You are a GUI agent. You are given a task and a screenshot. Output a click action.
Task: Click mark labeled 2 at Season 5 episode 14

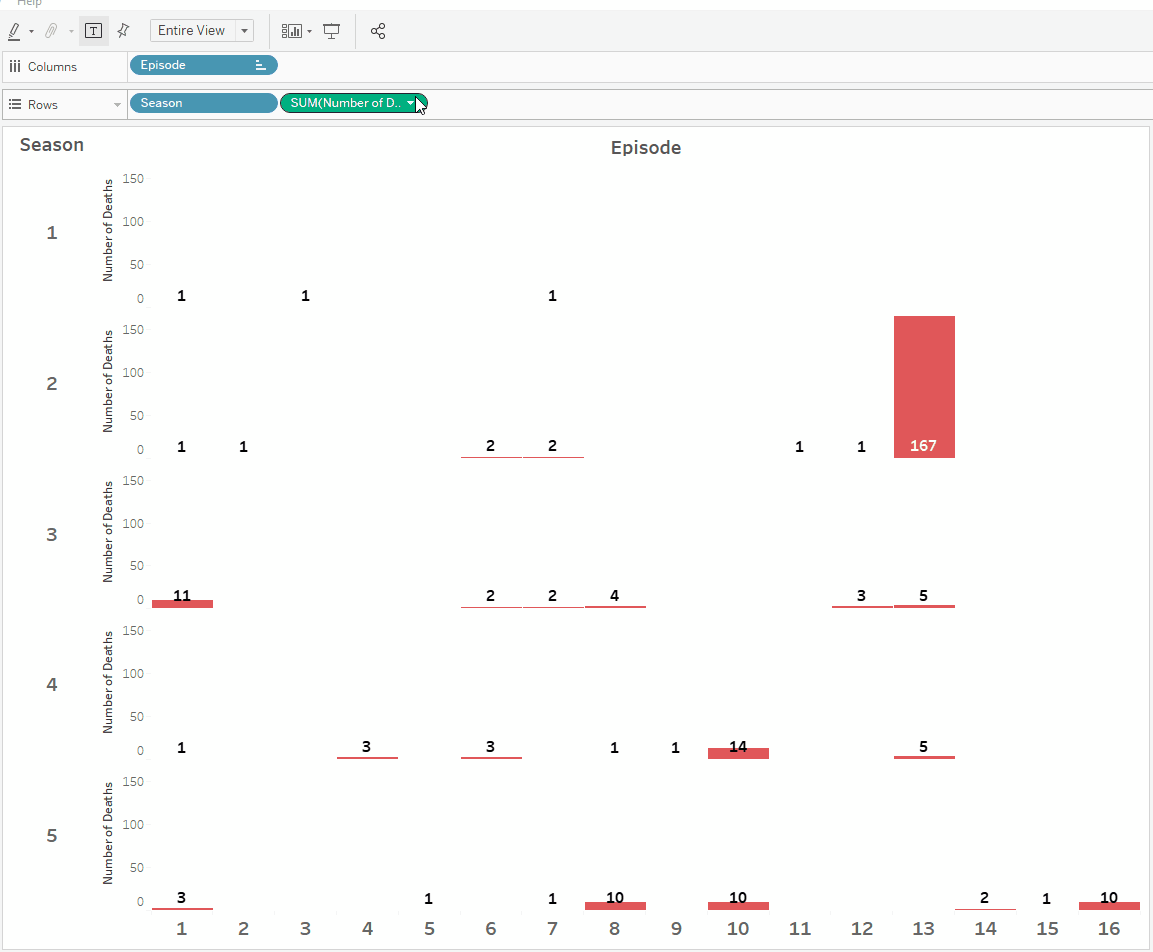(x=985, y=898)
